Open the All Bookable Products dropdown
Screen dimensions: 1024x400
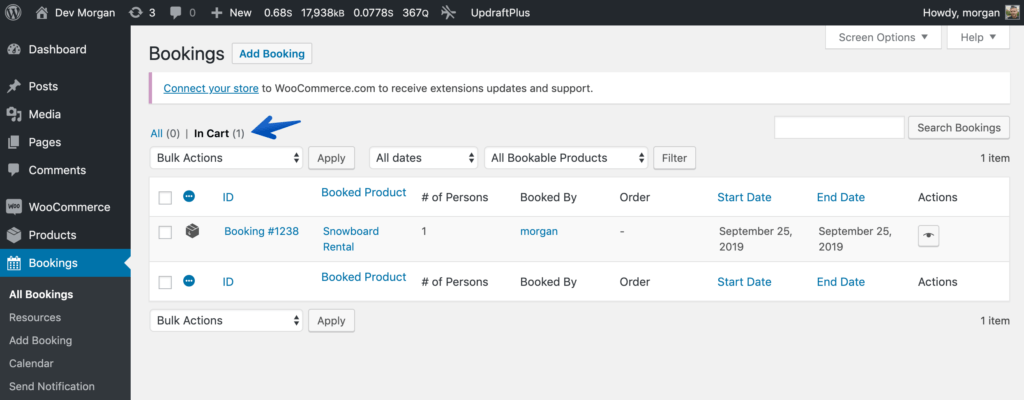click(x=566, y=158)
